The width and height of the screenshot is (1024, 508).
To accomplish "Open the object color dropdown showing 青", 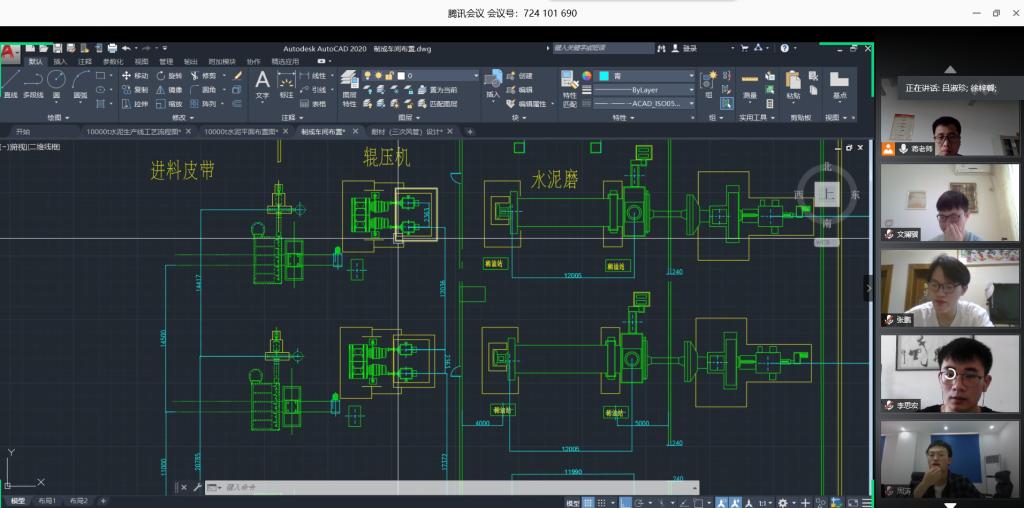I will click(647, 75).
